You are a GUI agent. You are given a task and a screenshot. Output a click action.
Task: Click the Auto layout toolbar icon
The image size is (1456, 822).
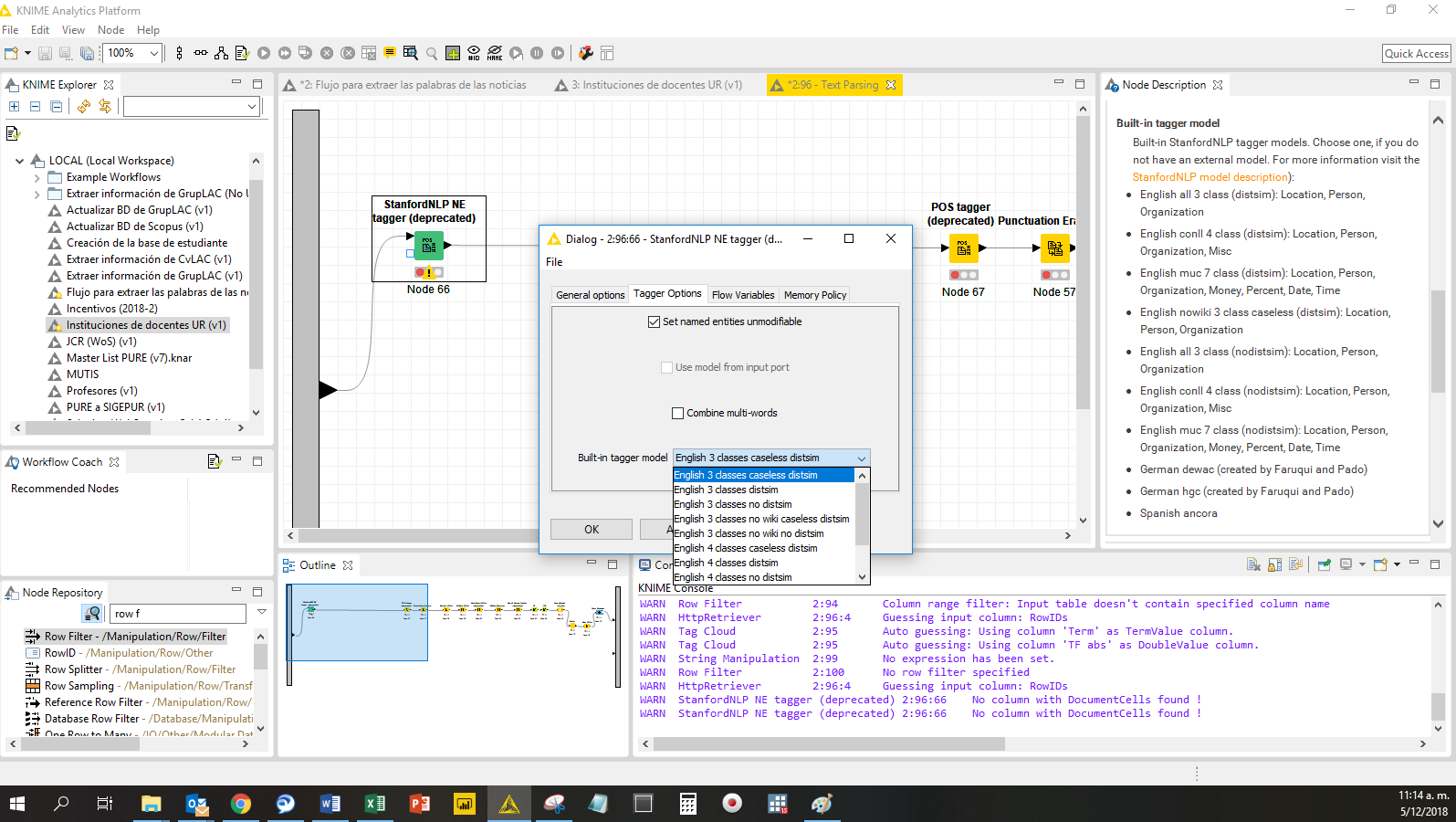tap(221, 53)
